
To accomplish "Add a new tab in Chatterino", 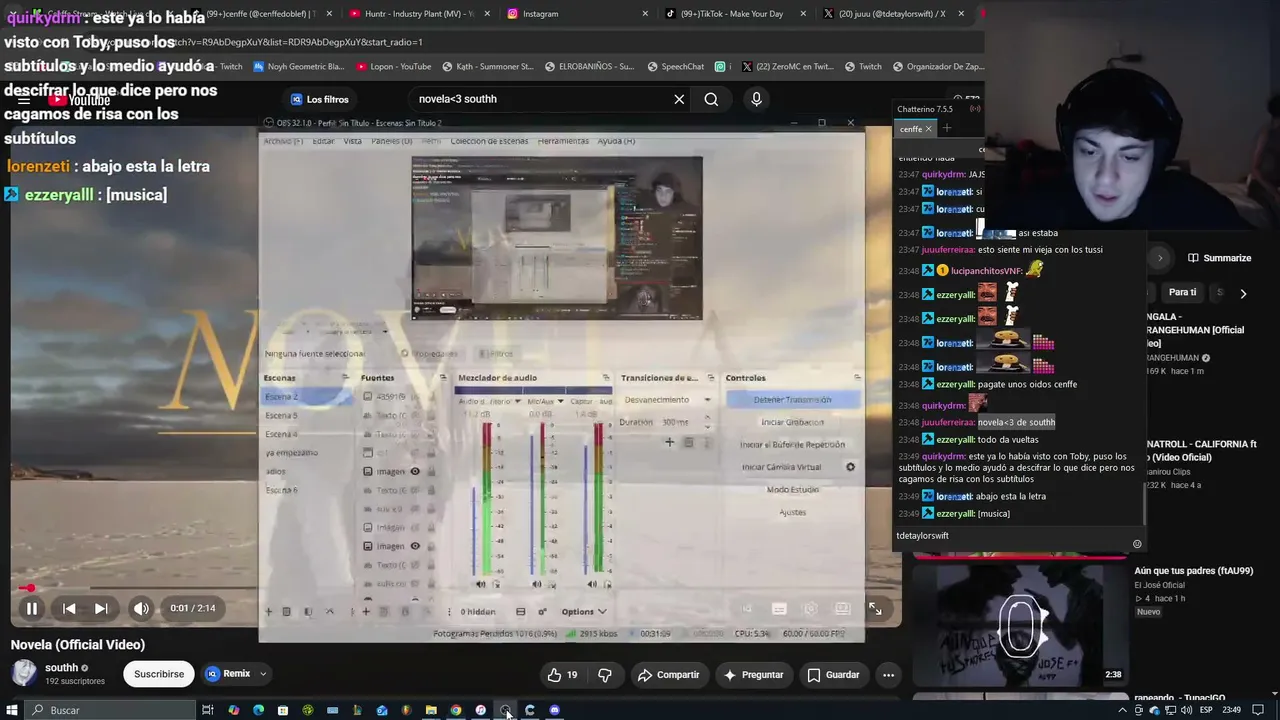I will 947,128.
